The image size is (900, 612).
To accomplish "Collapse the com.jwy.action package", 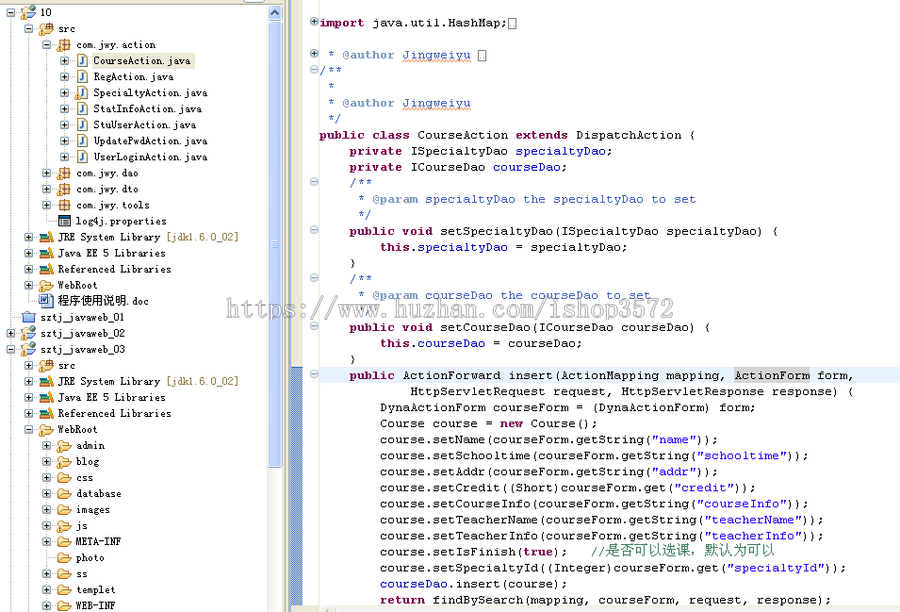I will click(x=46, y=44).
